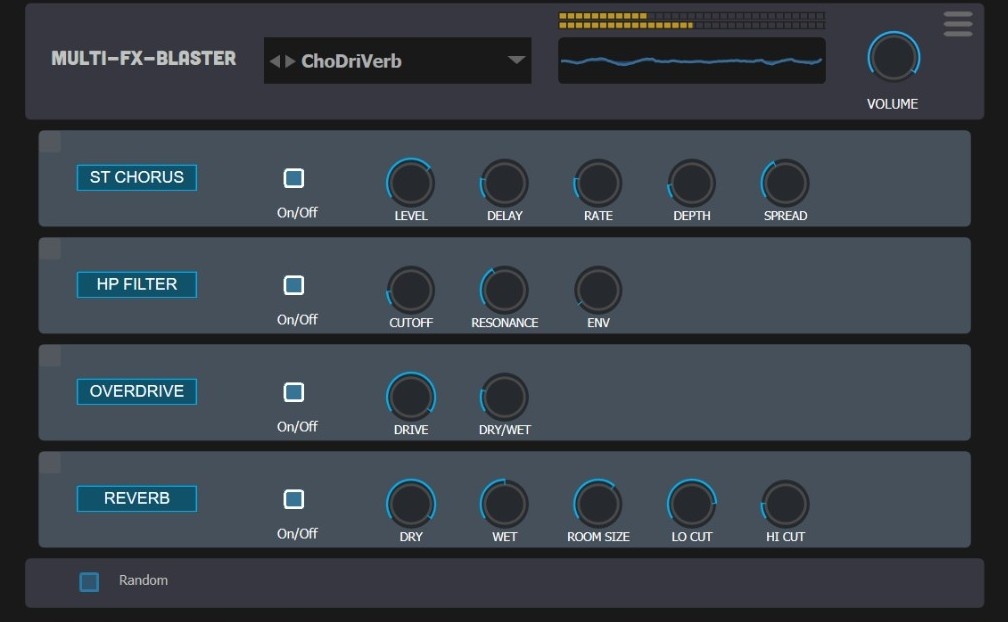Image resolution: width=1008 pixels, height=622 pixels.
Task: Click the REVERB label button
Action: (137, 499)
